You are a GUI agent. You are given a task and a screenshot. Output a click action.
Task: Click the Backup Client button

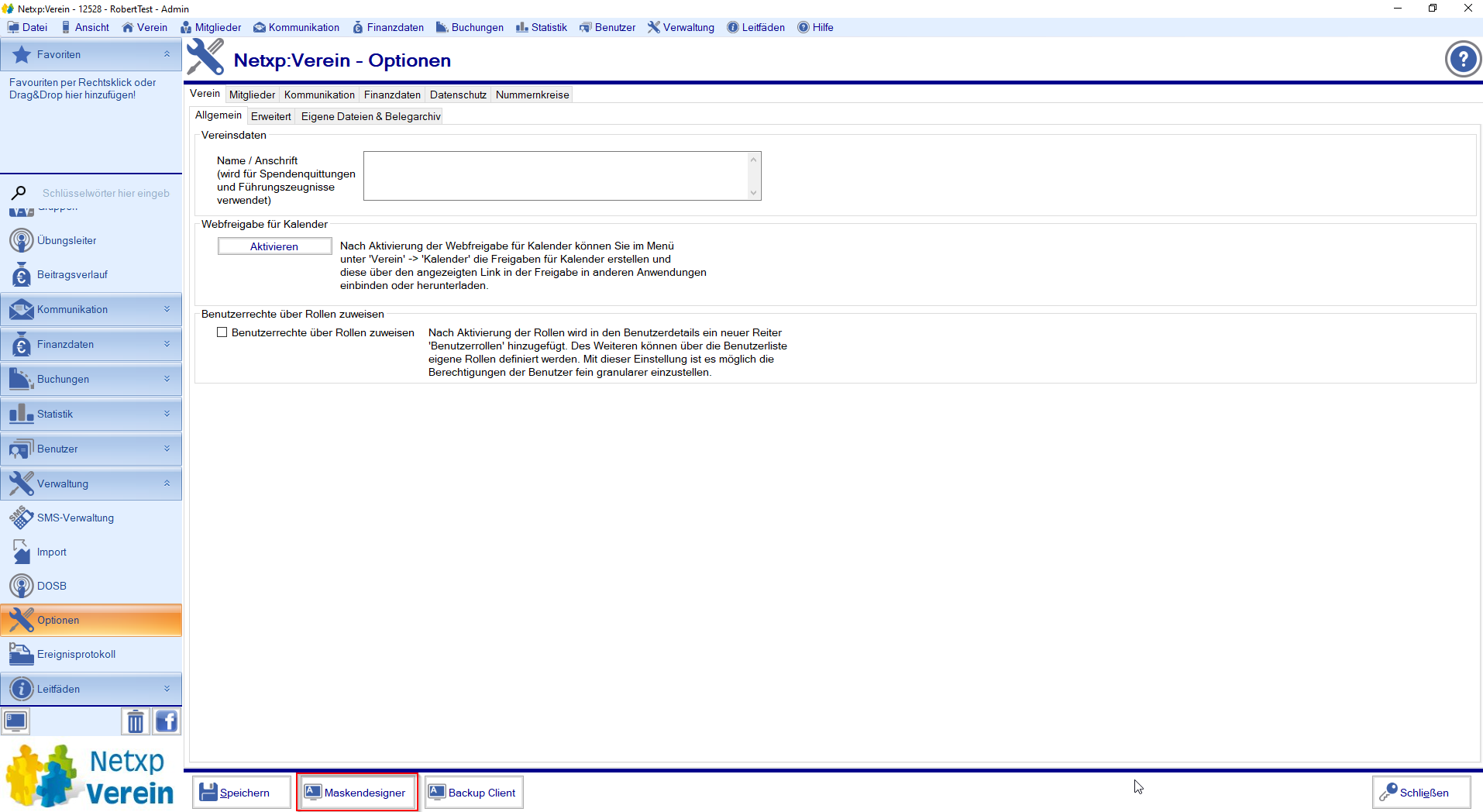pos(473,792)
